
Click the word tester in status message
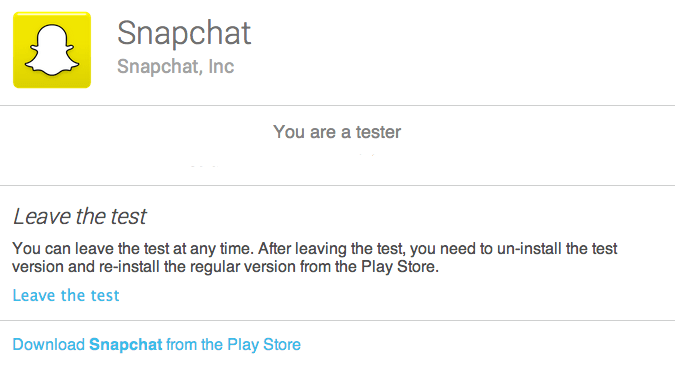(378, 132)
